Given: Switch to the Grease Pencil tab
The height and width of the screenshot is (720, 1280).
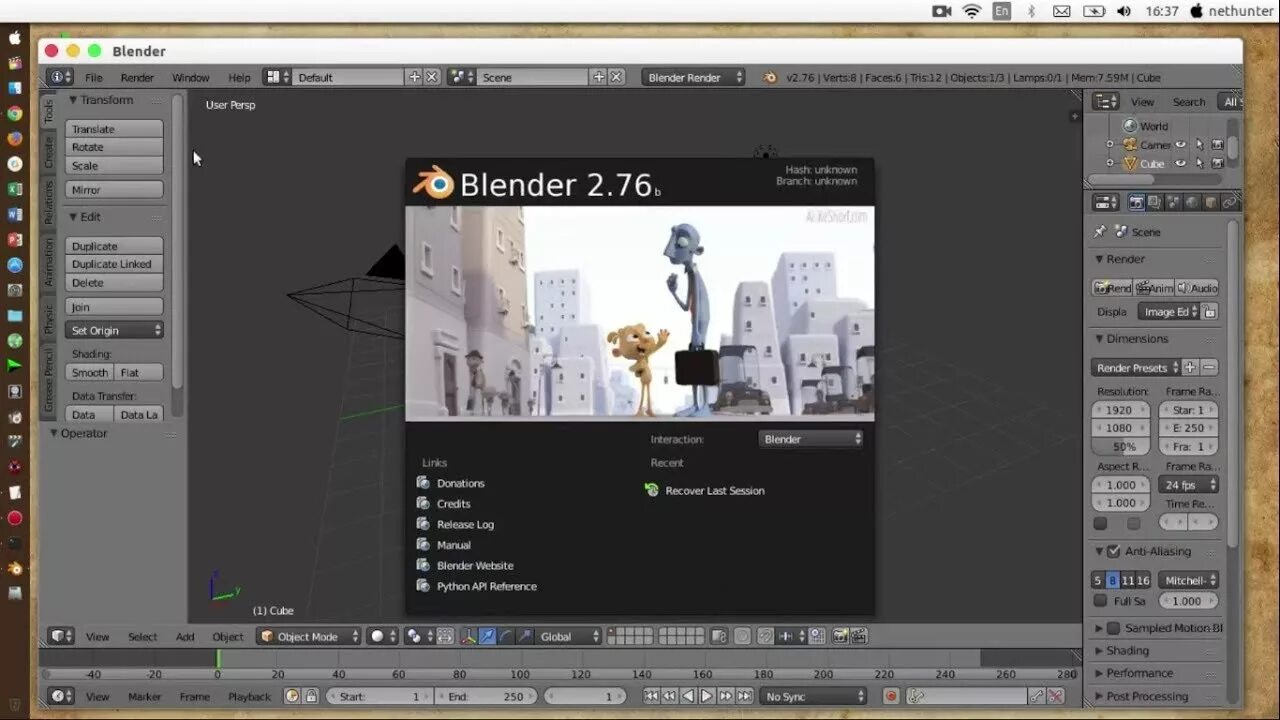Looking at the screenshot, I should tap(48, 380).
